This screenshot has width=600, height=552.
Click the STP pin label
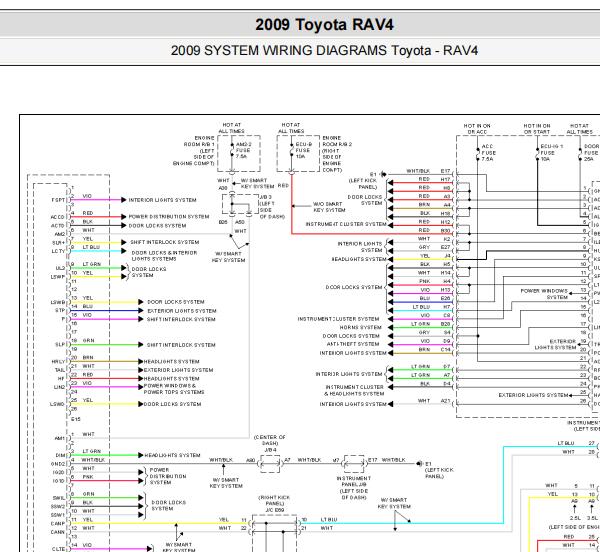60,311
